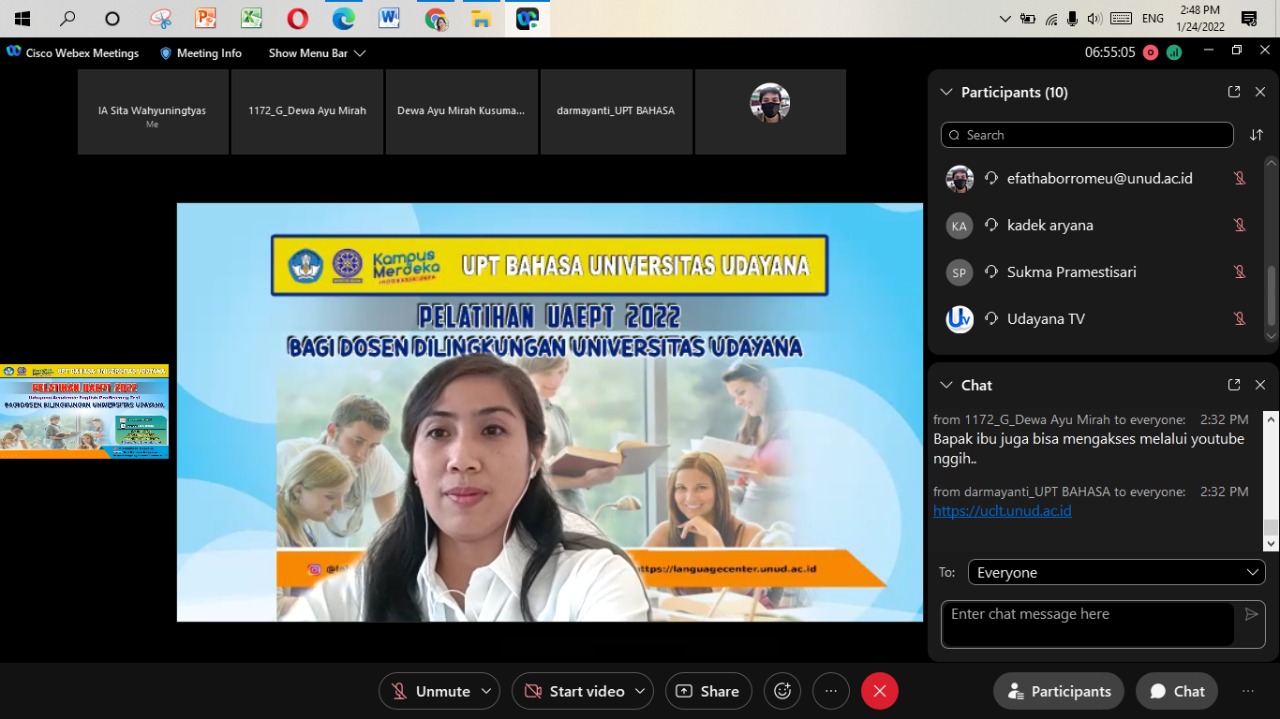Click muted mic icon for Sukma Pramestisari

click(1240, 272)
